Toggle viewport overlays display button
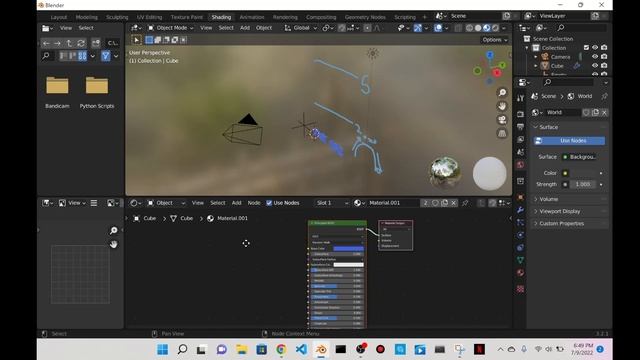The image size is (640, 360). pos(438,28)
